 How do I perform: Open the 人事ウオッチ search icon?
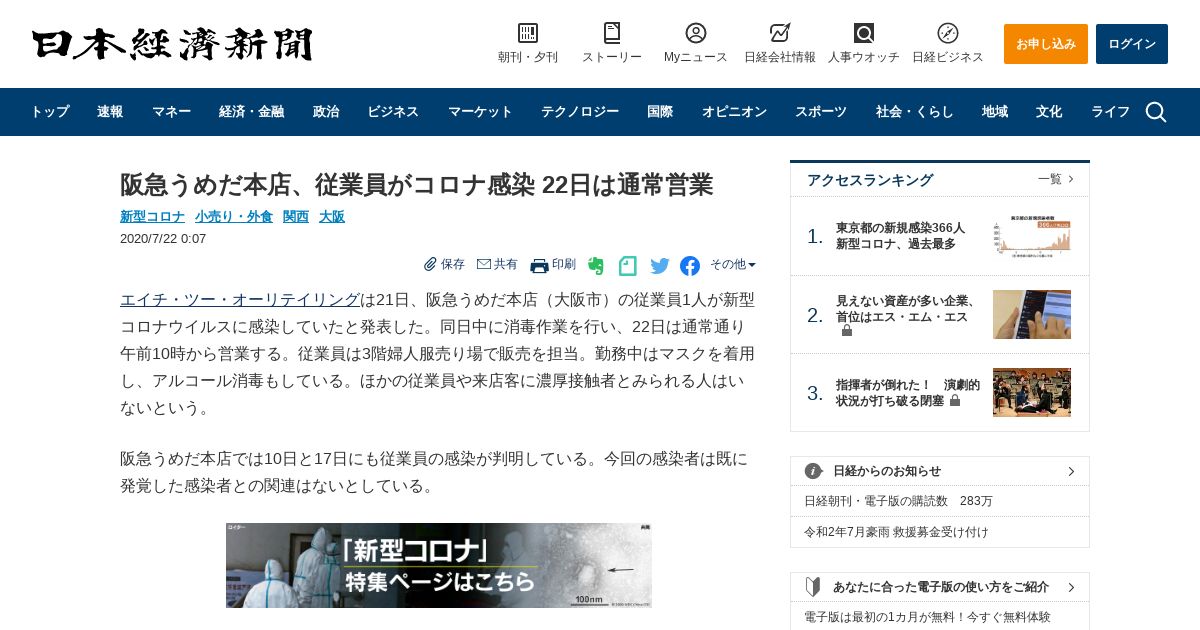coord(864,33)
